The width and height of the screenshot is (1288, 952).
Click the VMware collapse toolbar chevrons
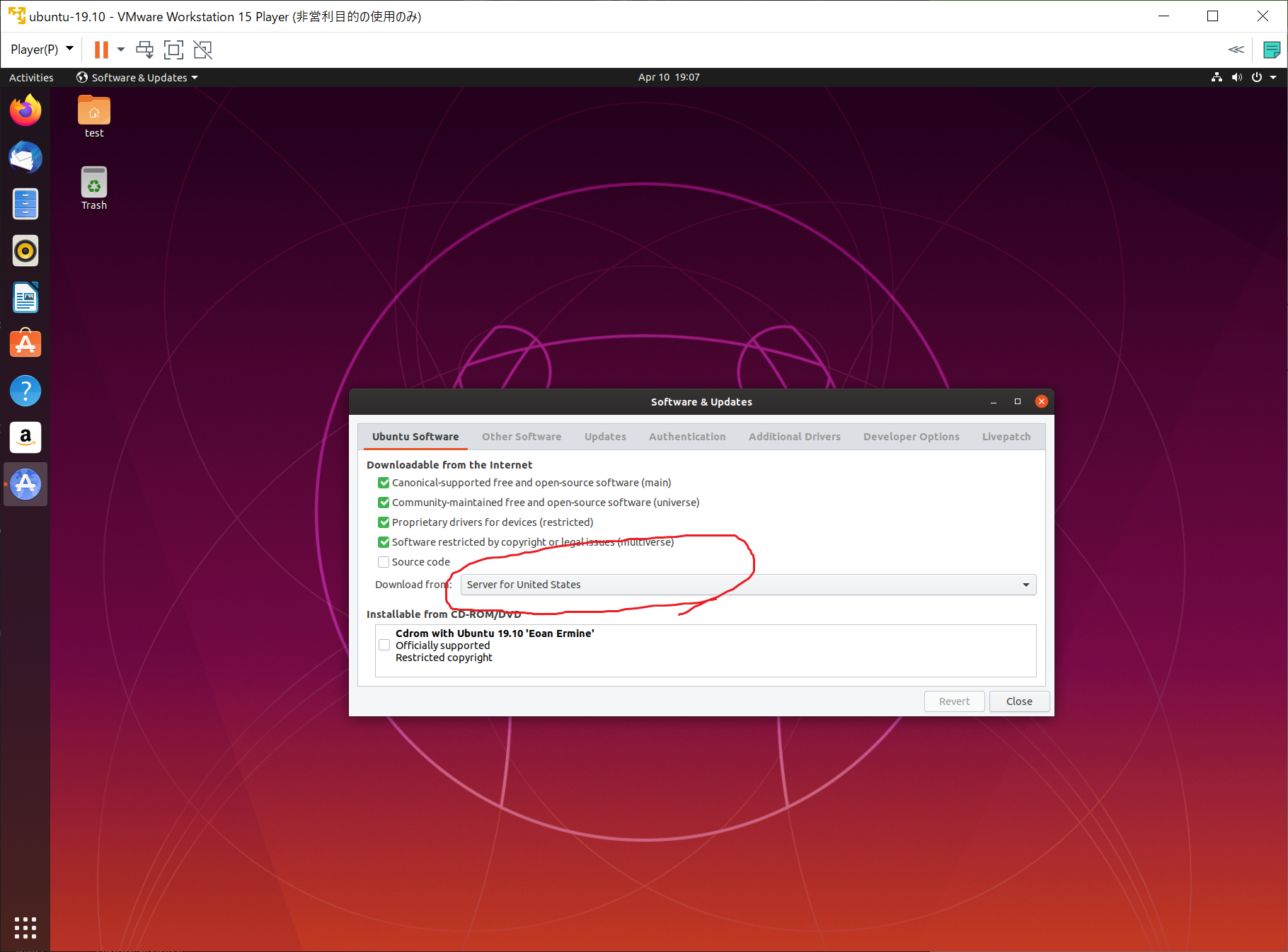point(1236,50)
